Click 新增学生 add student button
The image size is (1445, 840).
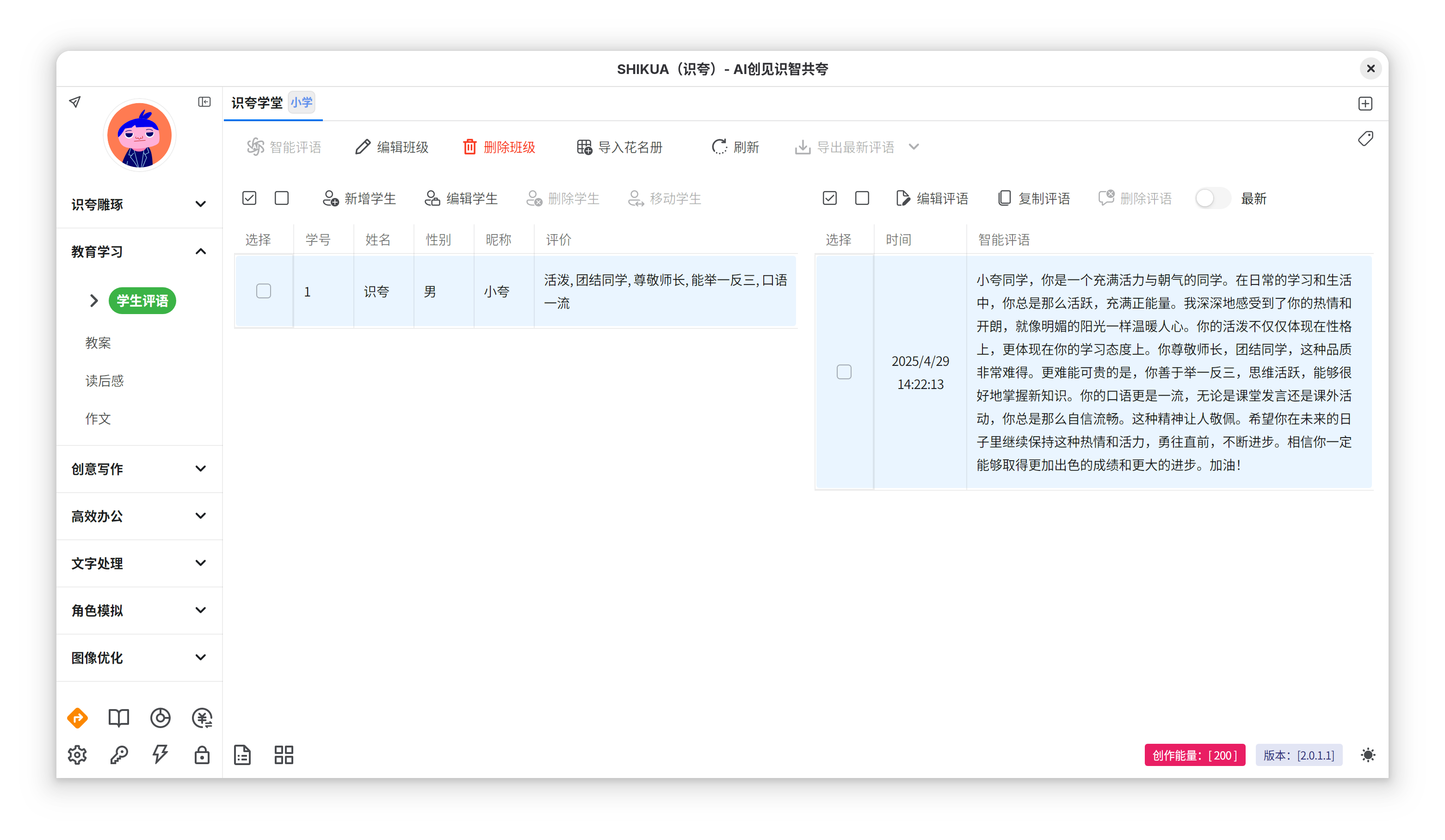359,198
